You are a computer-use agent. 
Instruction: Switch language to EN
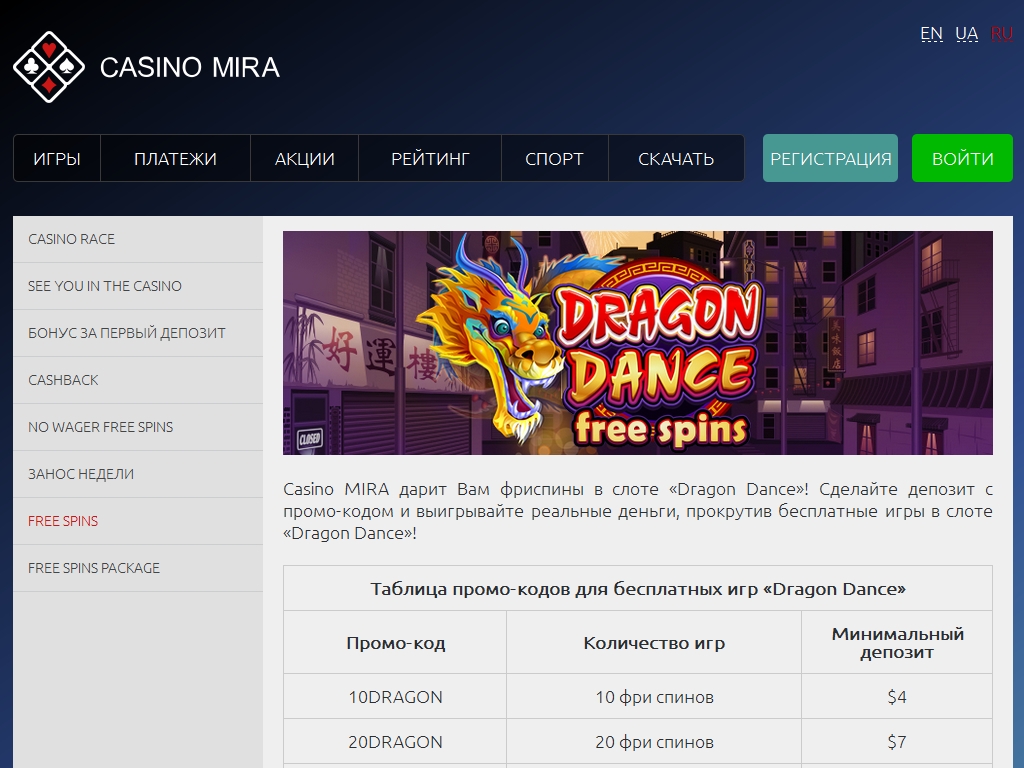[931, 34]
